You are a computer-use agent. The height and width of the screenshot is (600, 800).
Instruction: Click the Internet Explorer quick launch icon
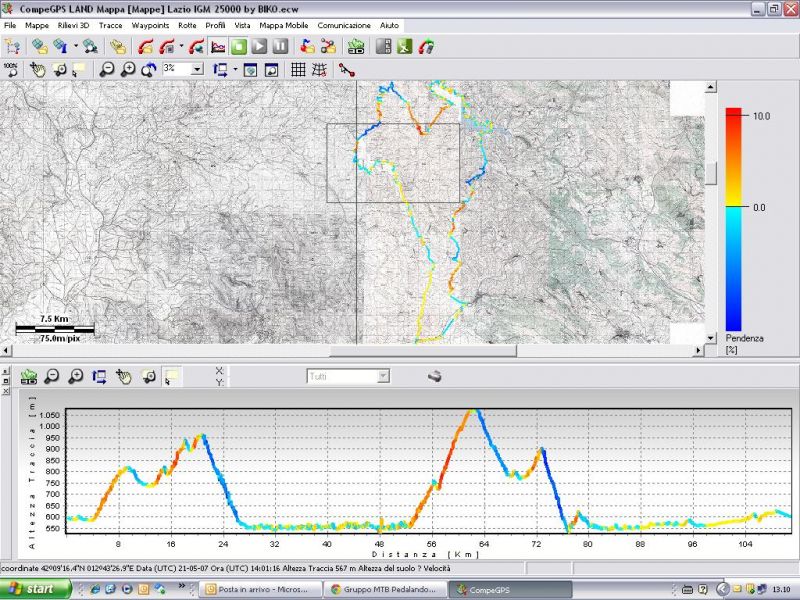pos(95,589)
